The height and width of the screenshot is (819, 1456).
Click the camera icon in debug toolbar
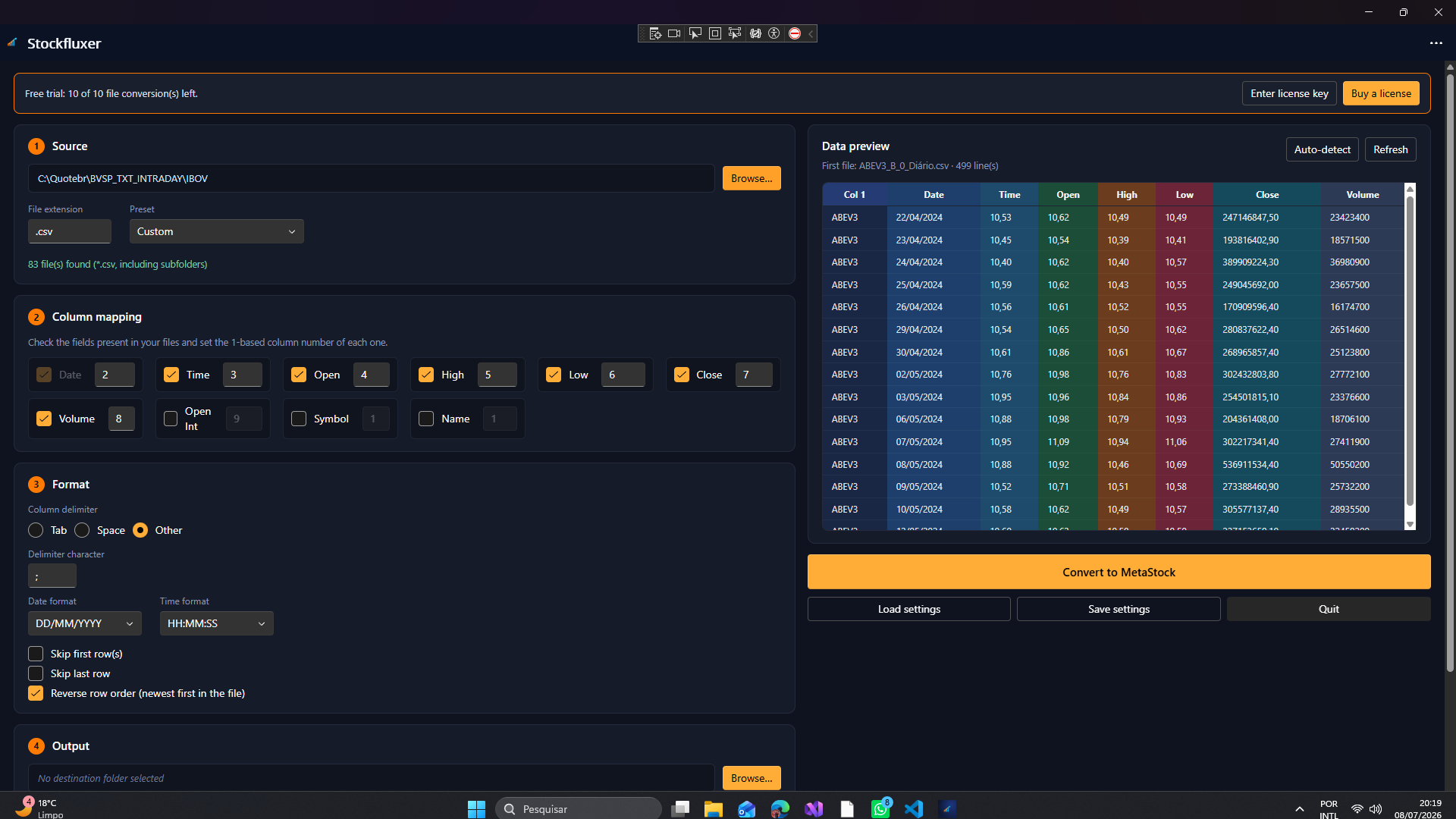(x=674, y=33)
